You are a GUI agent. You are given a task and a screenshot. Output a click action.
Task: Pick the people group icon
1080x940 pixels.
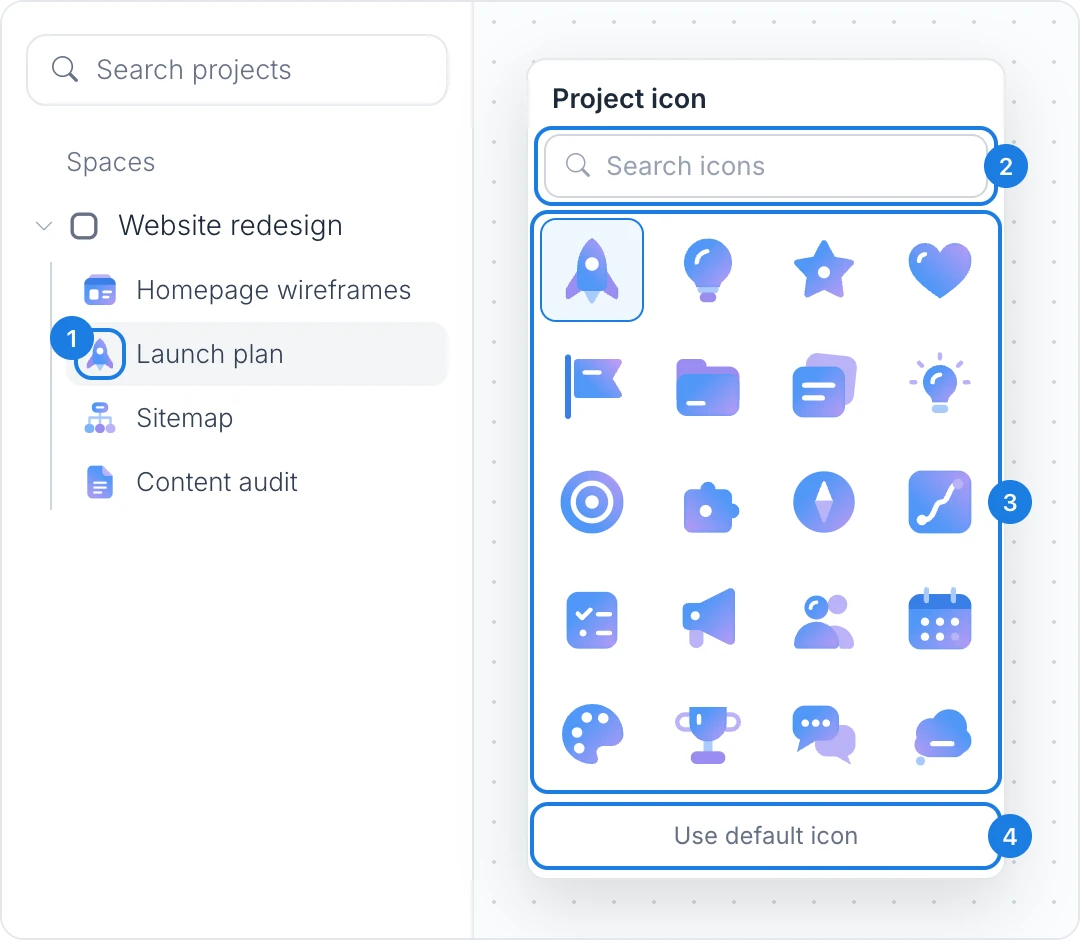click(824, 621)
